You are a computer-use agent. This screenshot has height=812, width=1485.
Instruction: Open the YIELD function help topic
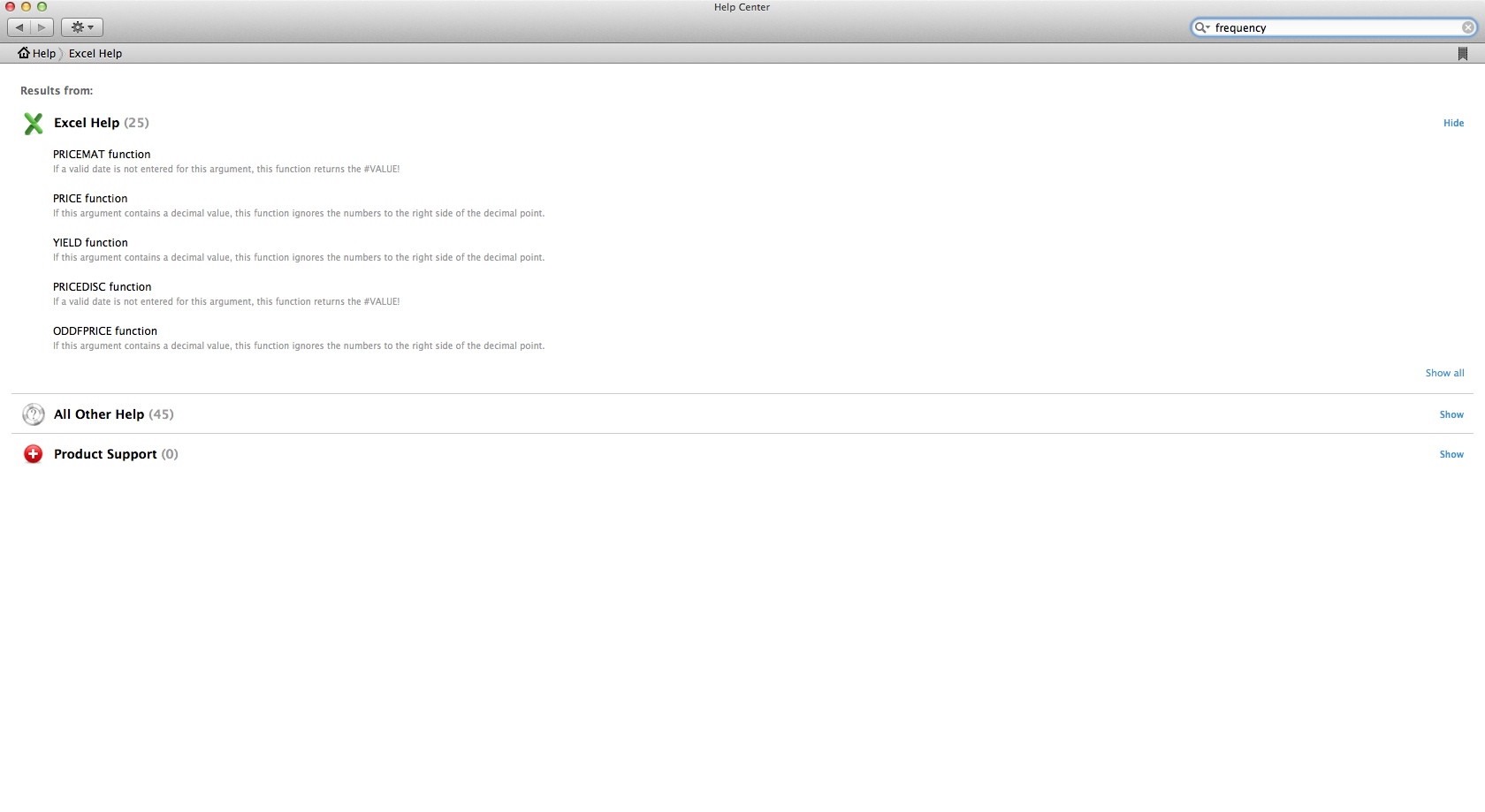coord(90,242)
